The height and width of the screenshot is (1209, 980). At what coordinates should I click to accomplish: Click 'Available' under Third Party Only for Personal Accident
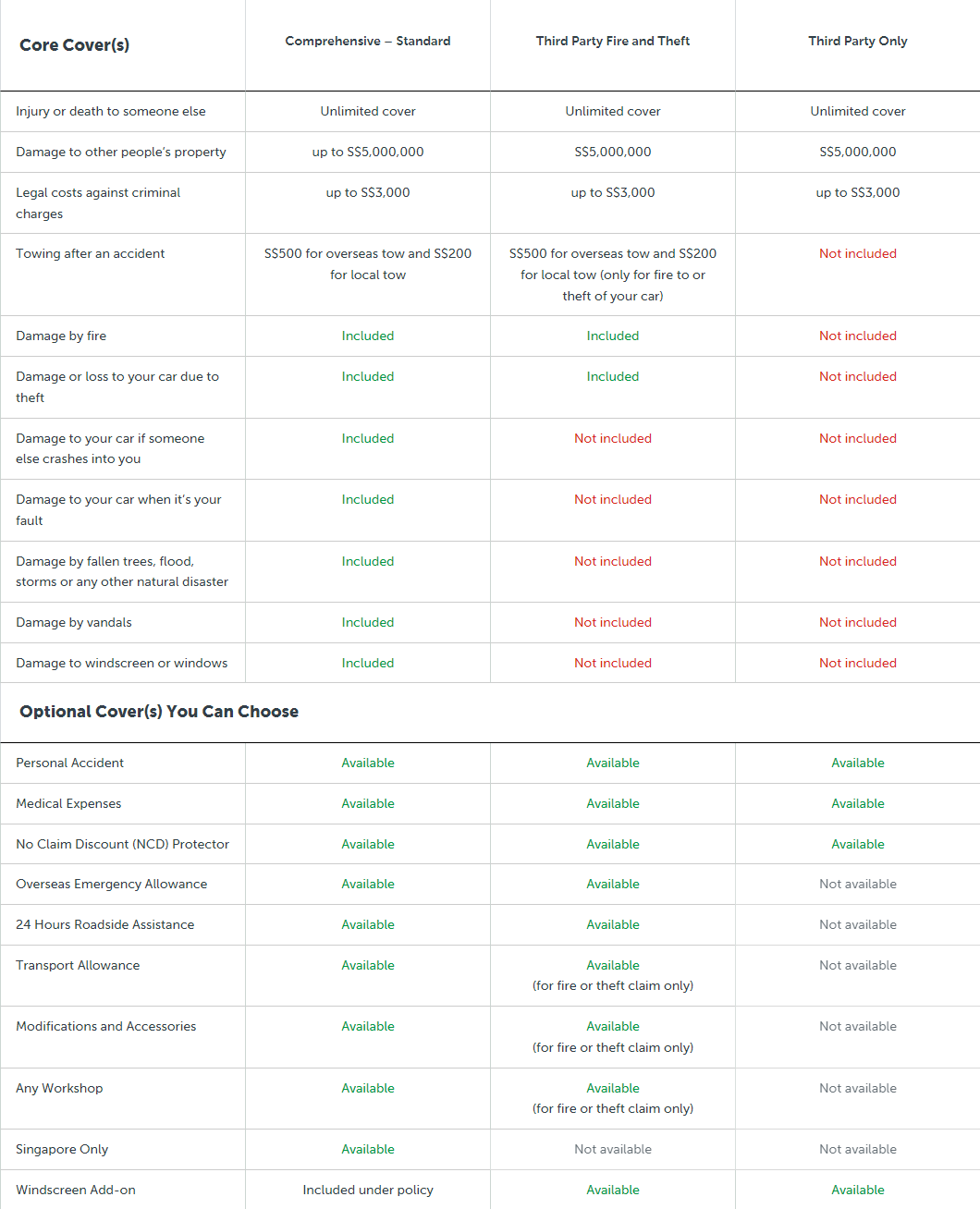[x=858, y=763]
